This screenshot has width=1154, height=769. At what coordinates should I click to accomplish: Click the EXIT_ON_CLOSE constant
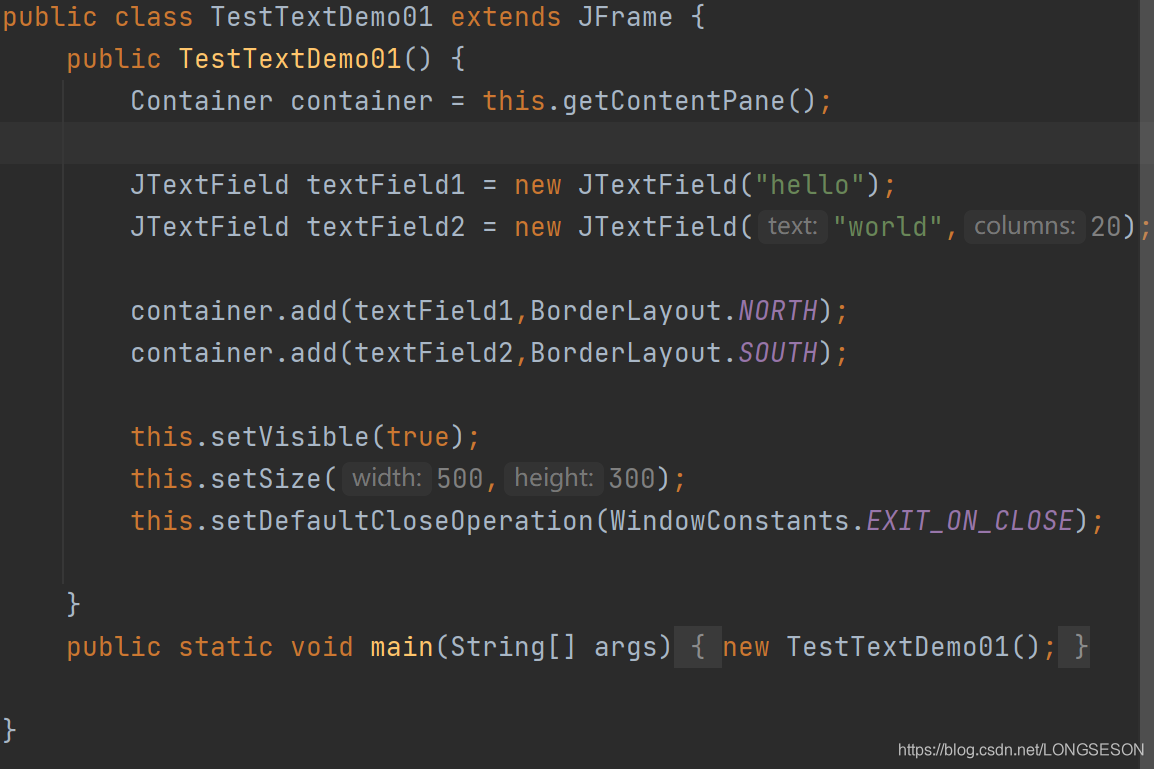point(969,520)
